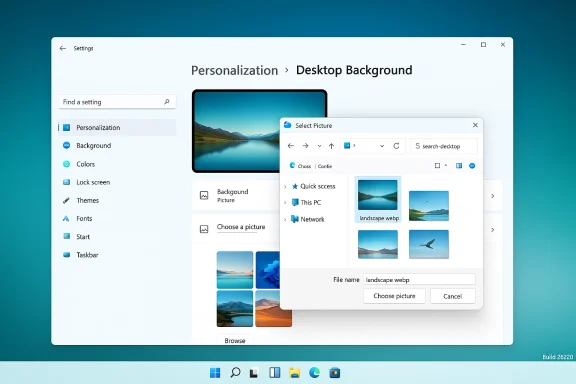Open Task View from the taskbar
The image size is (576, 384).
click(x=254, y=373)
